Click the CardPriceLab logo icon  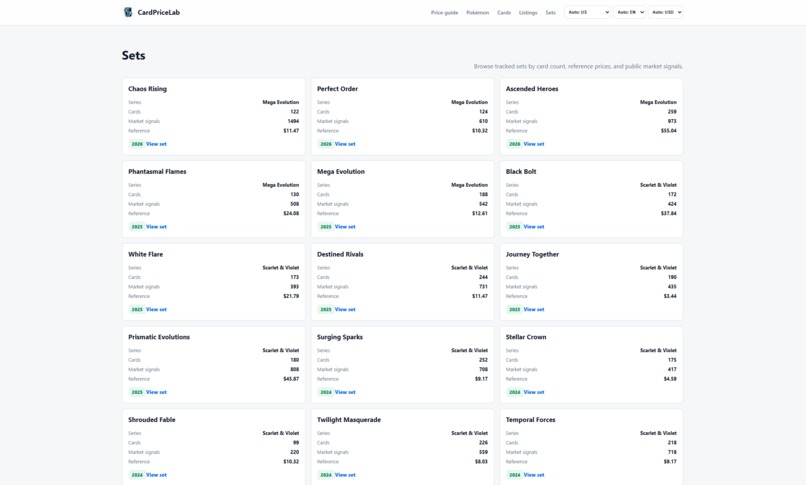point(128,12)
